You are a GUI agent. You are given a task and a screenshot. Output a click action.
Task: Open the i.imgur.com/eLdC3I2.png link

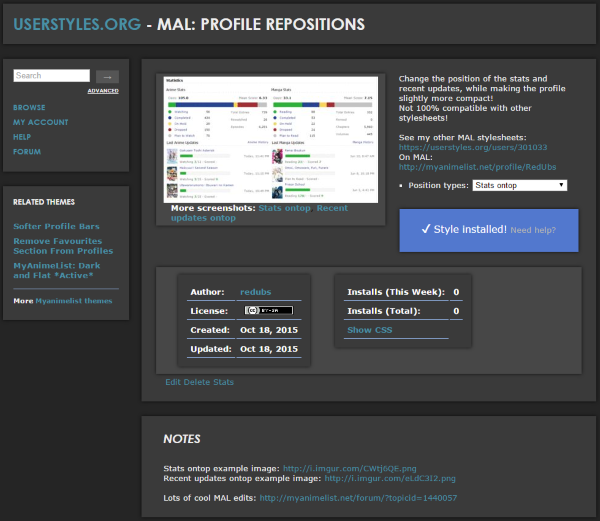(390, 479)
